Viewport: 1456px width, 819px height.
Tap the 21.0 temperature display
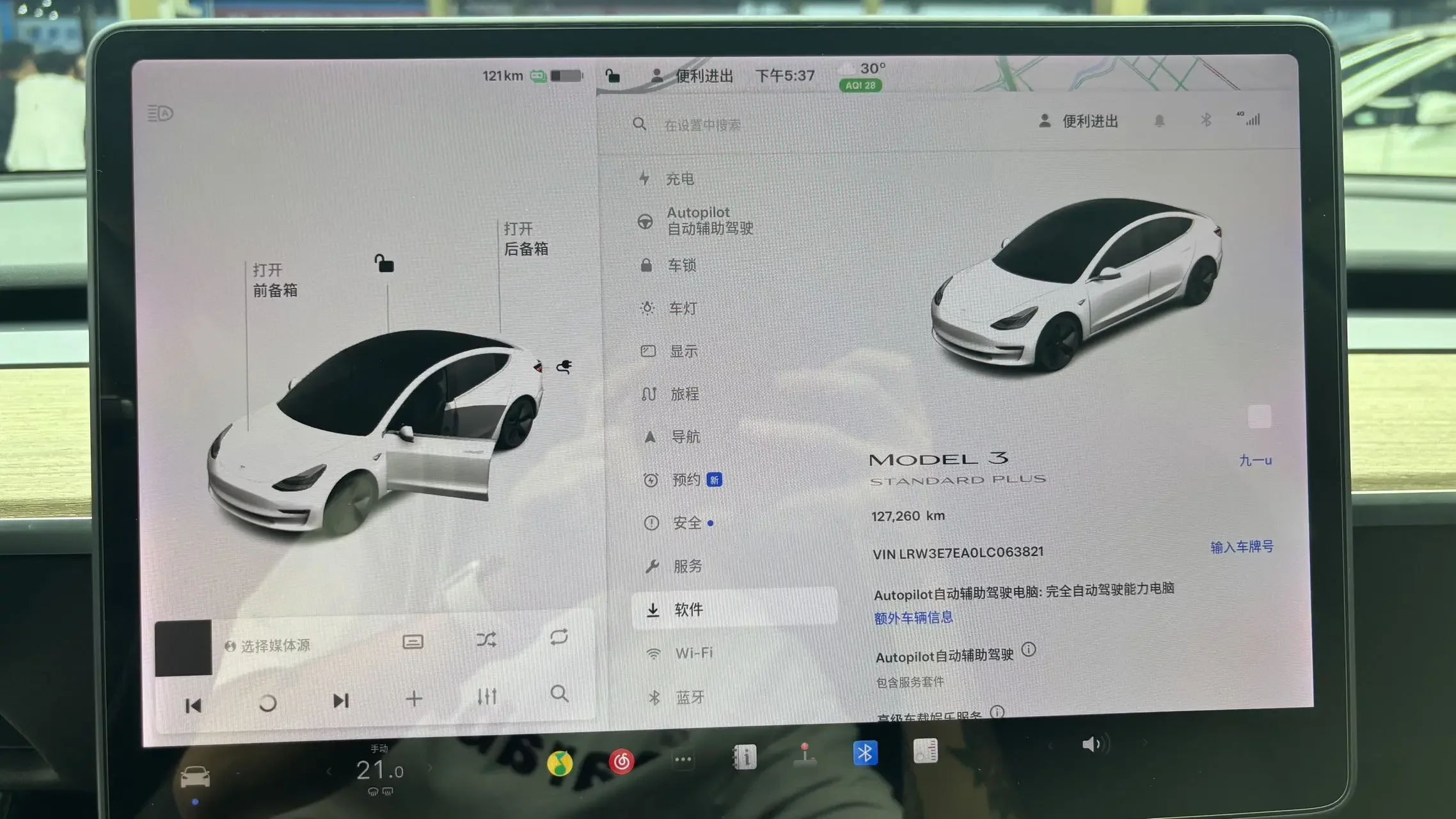pos(379,770)
